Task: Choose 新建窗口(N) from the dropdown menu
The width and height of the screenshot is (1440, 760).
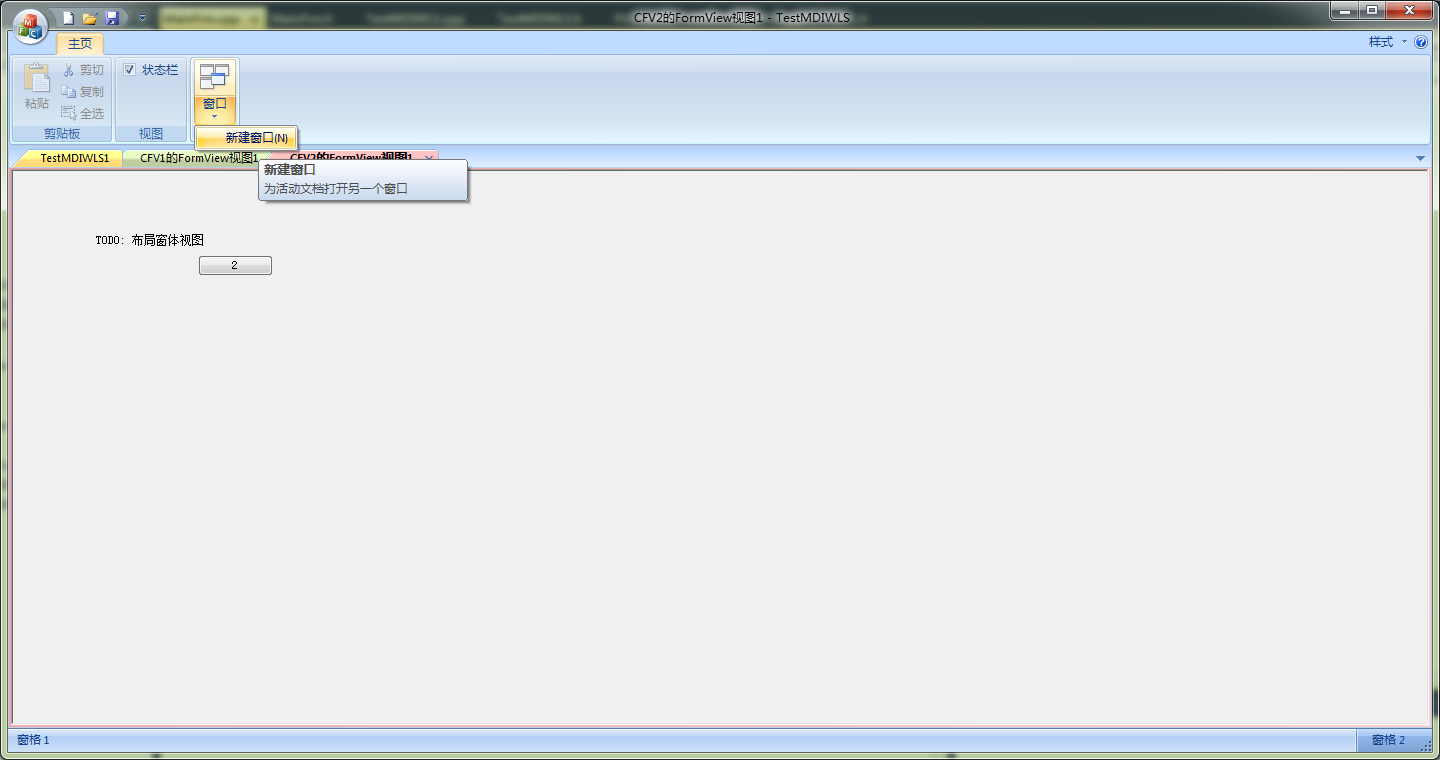Action: point(247,138)
